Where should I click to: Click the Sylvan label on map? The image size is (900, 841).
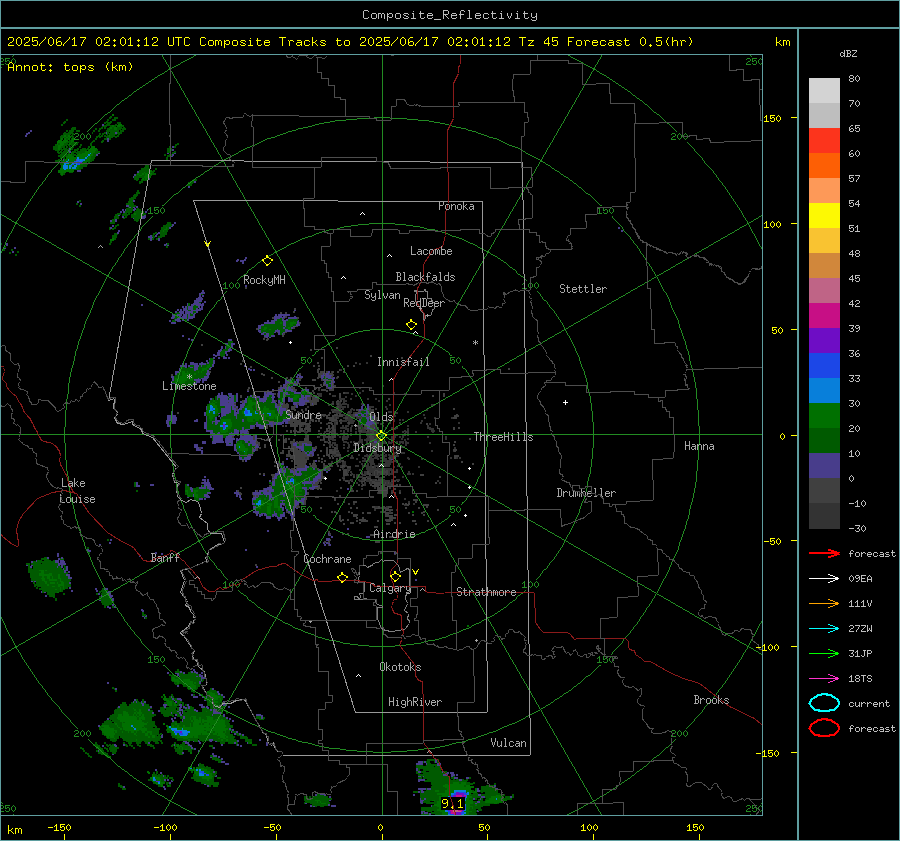click(382, 295)
